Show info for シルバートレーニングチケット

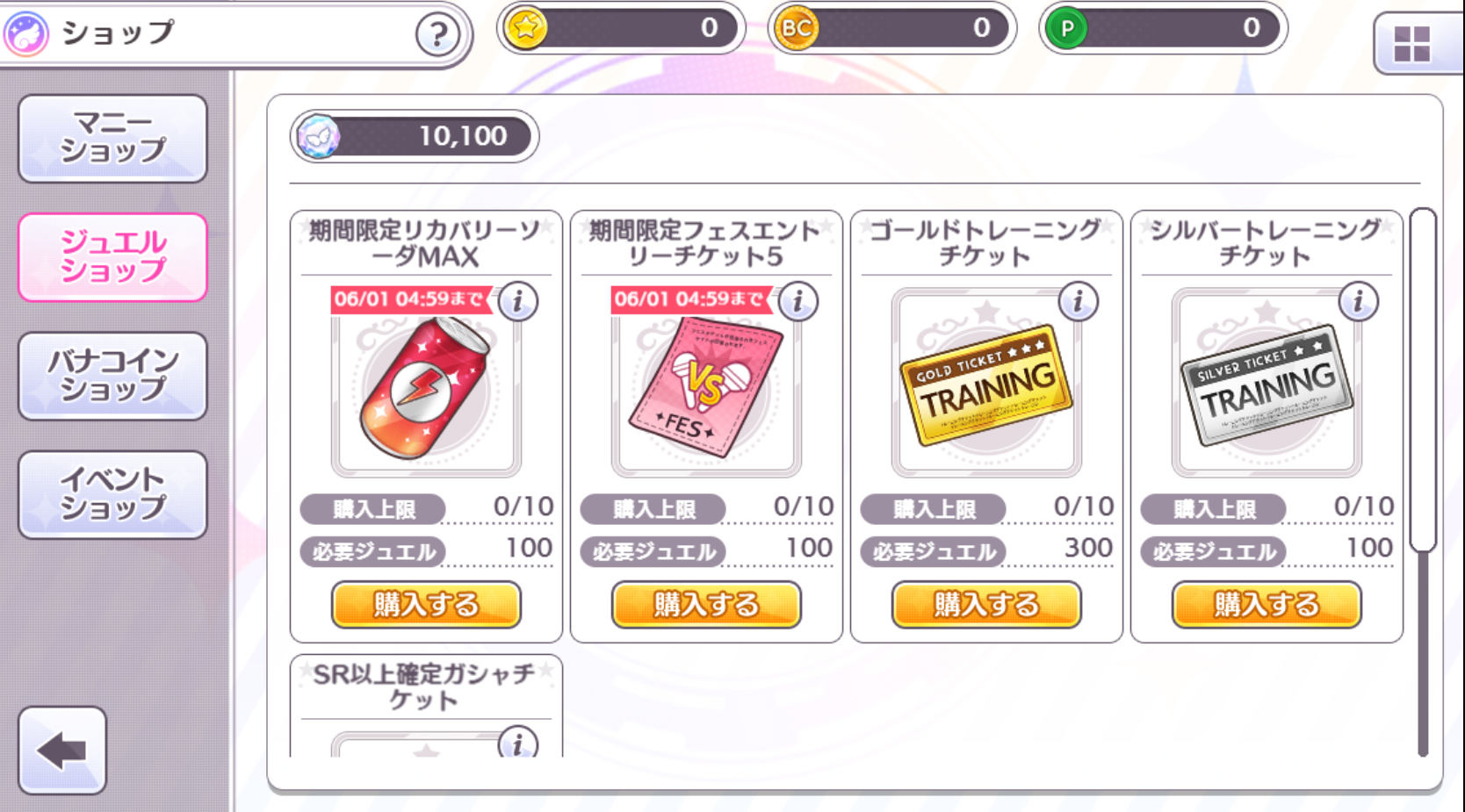tap(1359, 301)
